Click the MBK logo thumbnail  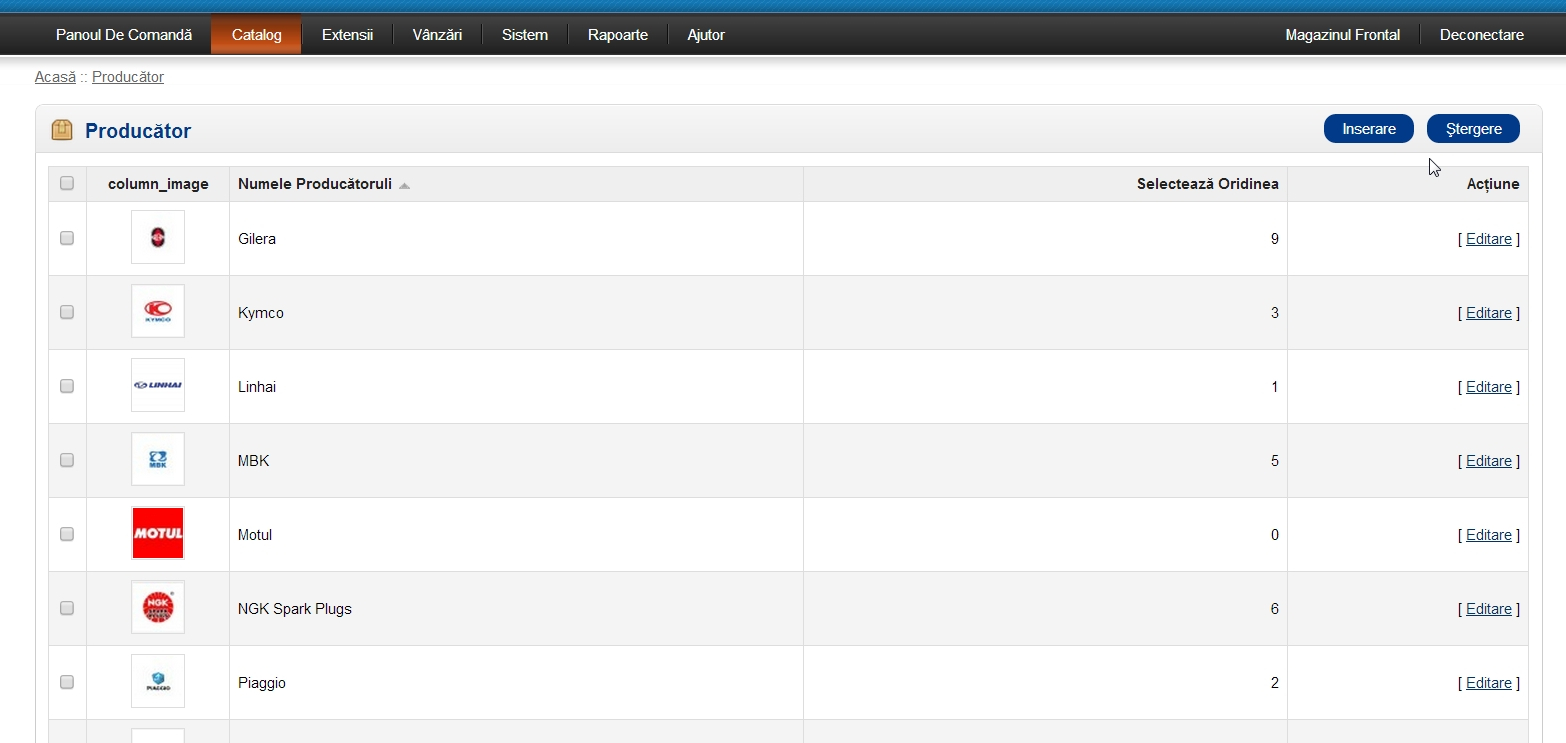158,460
